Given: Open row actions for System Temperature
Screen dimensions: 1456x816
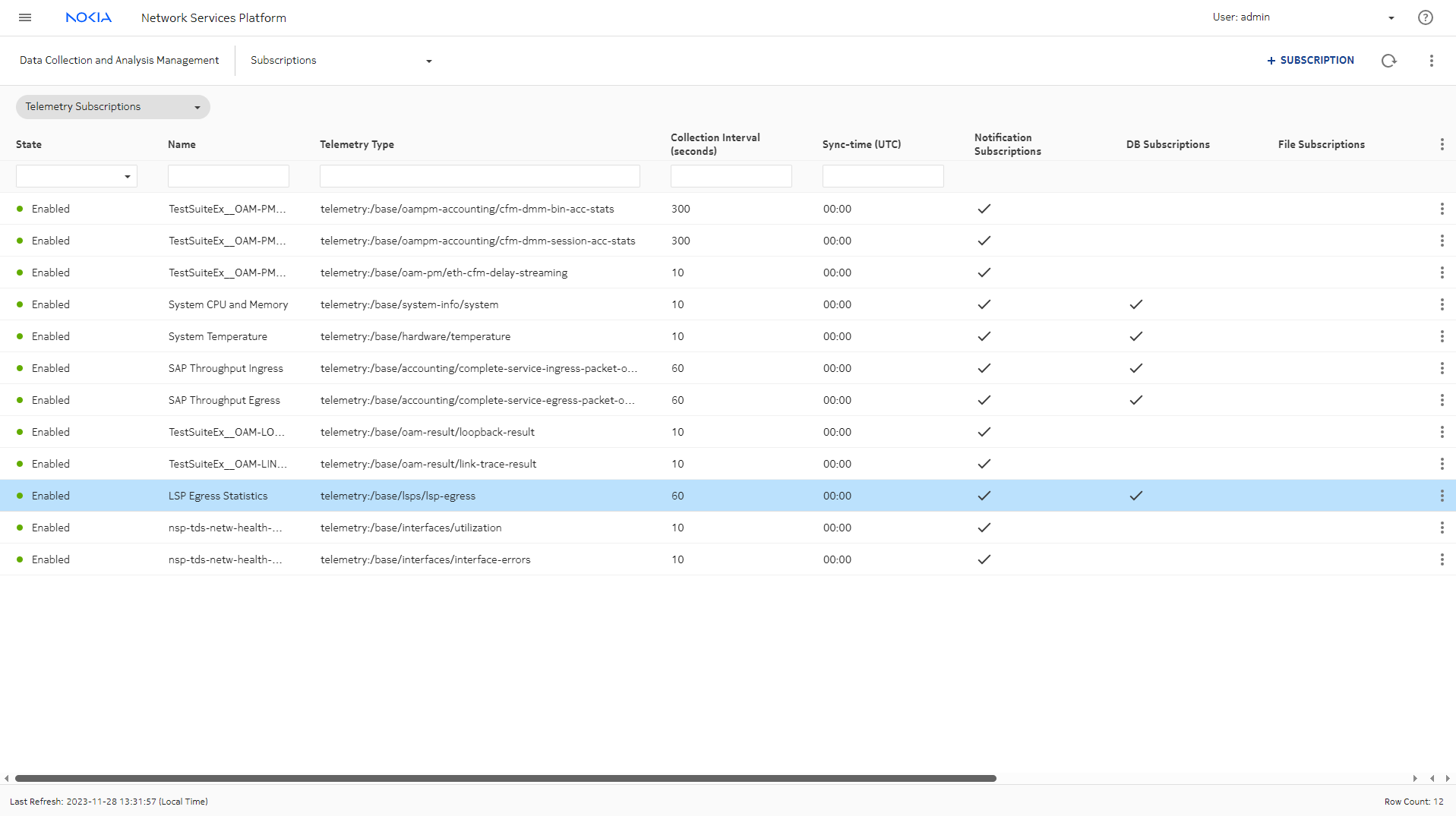Looking at the screenshot, I should click(x=1442, y=336).
